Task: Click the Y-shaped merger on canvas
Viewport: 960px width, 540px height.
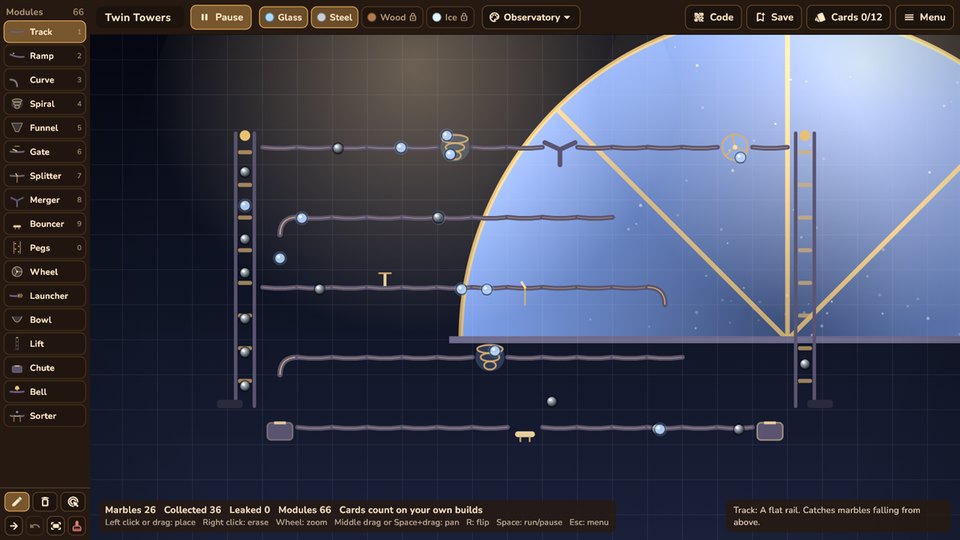Action: [560, 151]
